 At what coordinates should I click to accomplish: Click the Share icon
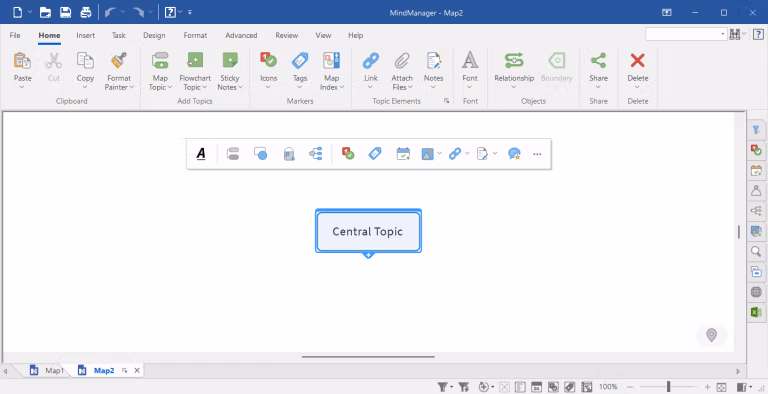598,60
